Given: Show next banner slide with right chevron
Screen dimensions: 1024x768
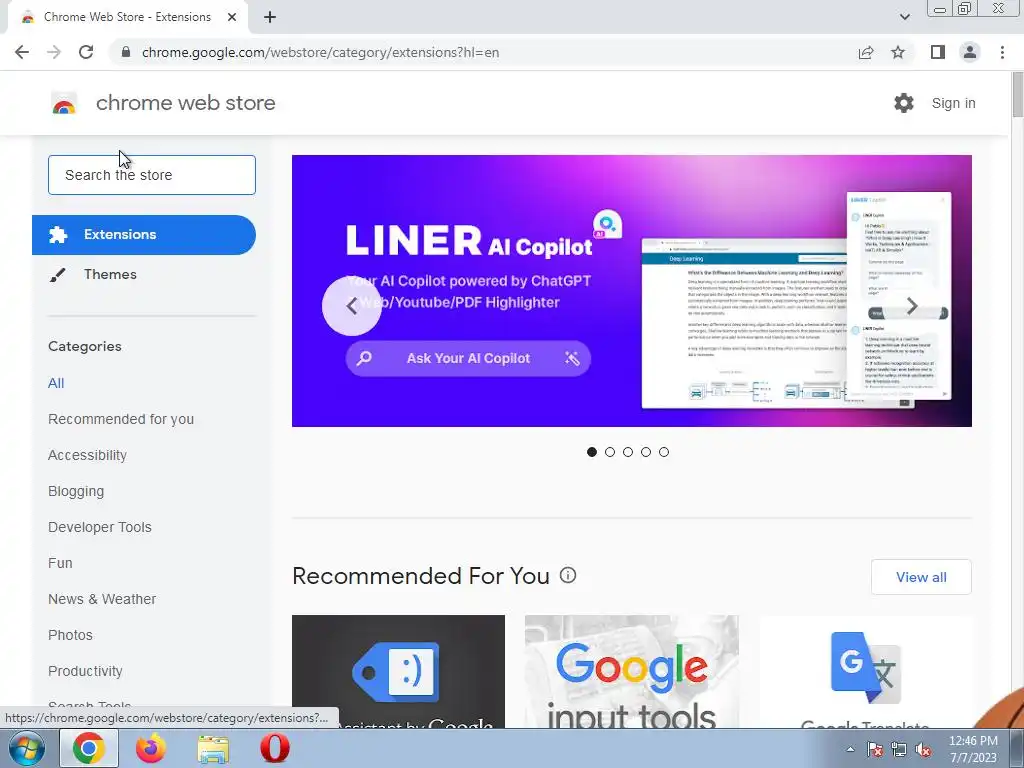Looking at the screenshot, I should click(x=912, y=306).
